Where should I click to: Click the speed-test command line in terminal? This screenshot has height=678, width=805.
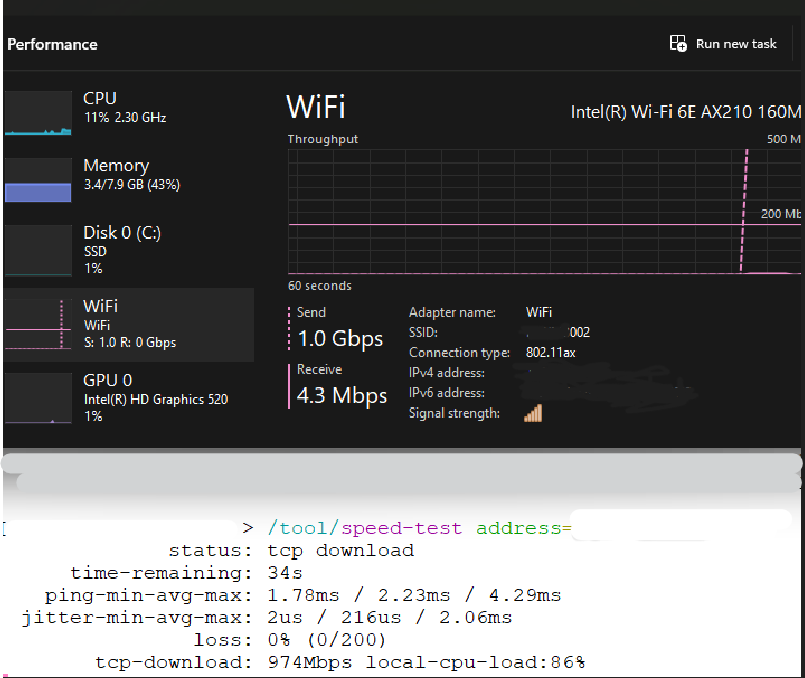[400, 527]
